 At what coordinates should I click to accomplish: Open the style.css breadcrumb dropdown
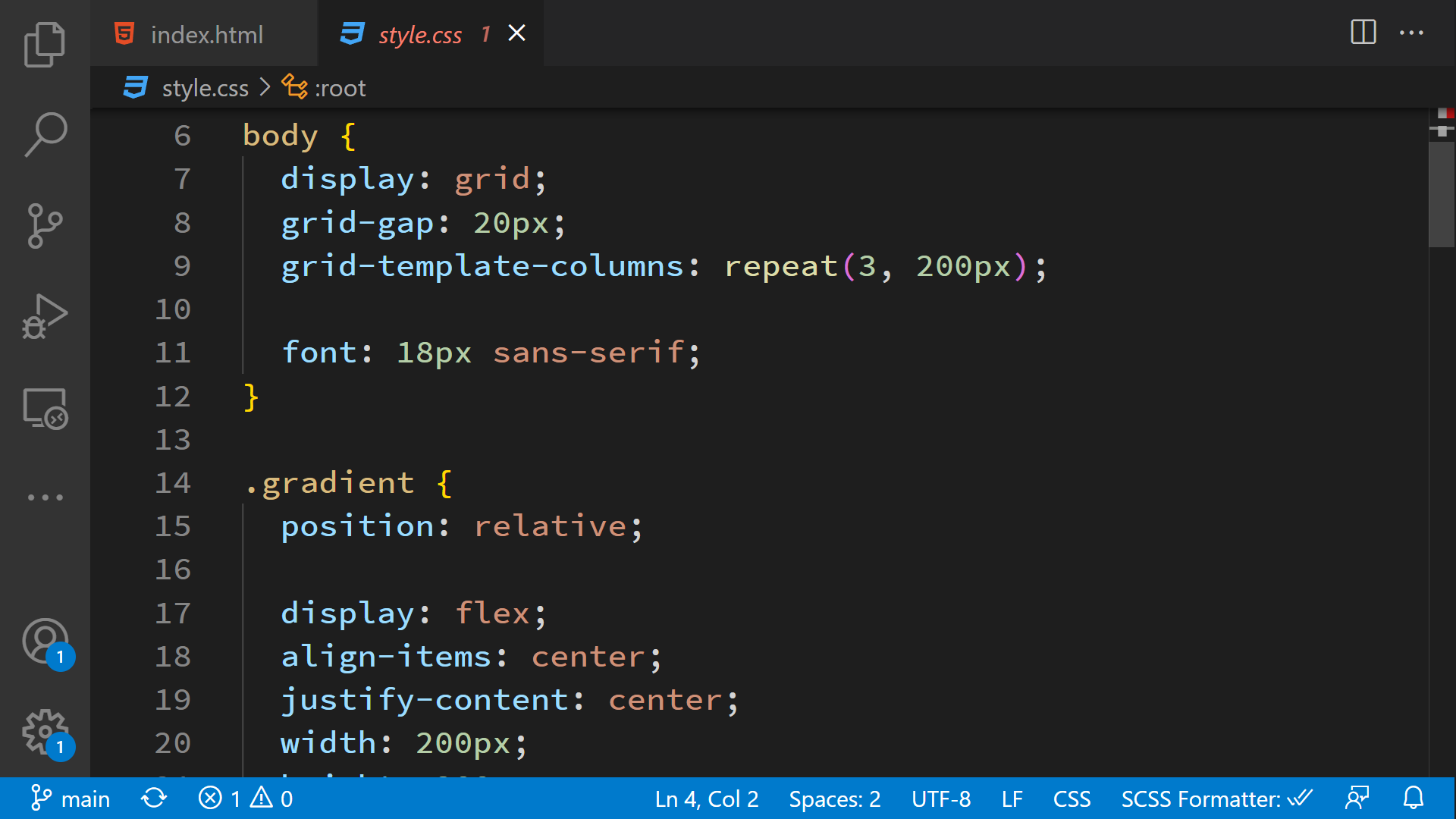click(205, 87)
